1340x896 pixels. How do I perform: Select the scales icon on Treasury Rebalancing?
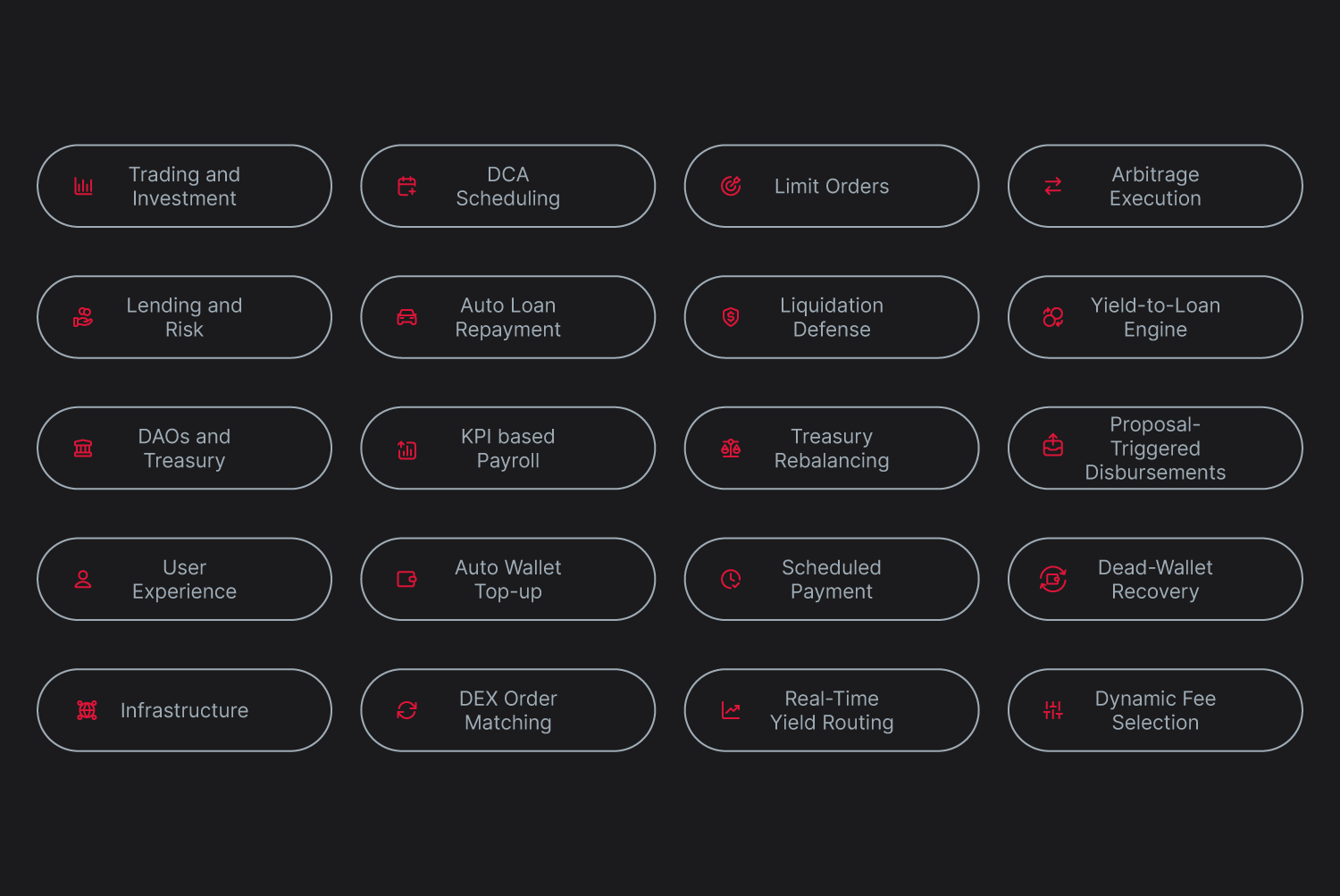coord(731,448)
